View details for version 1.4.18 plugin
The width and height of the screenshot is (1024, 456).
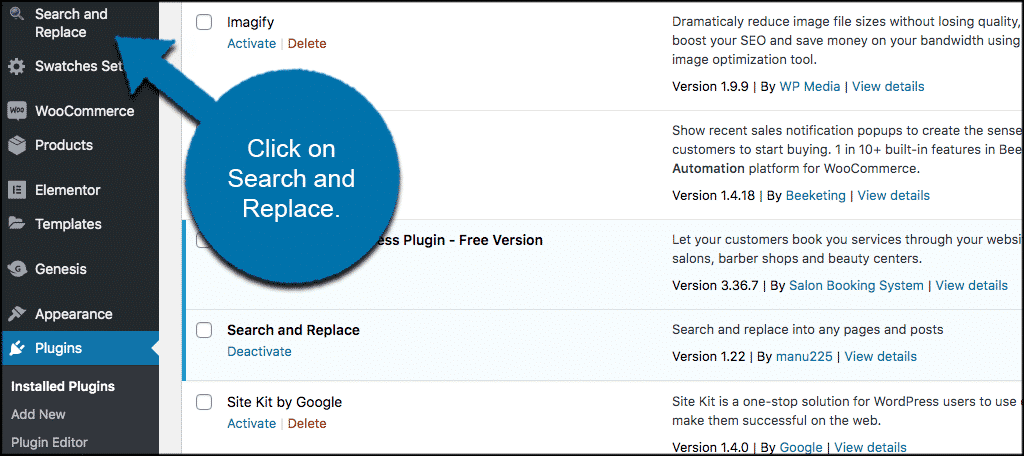(x=893, y=195)
